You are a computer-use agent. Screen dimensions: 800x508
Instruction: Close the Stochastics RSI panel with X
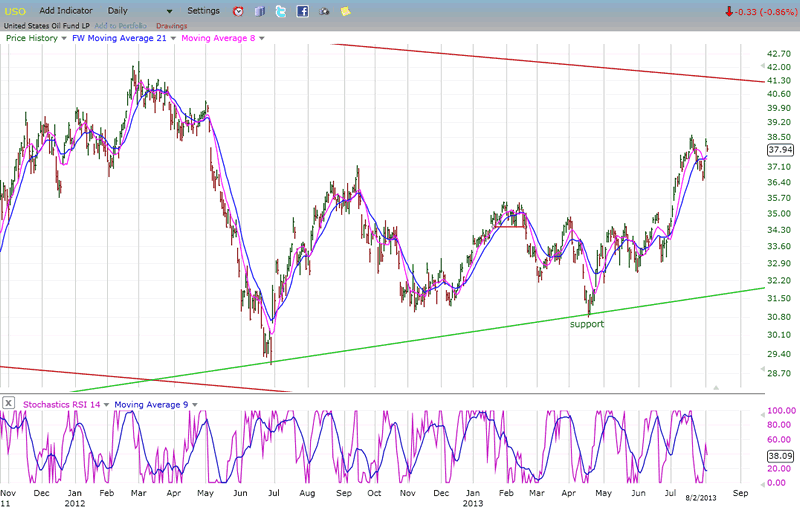pyautogui.click(x=8, y=403)
